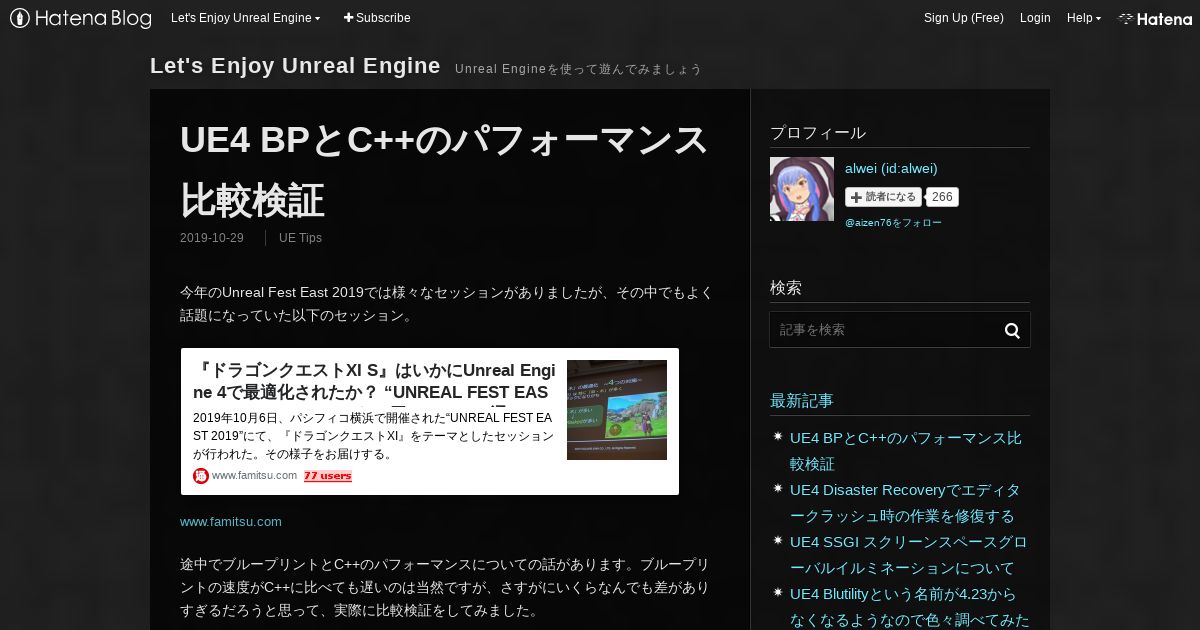
Task: Open the 266 readers count
Action: [x=942, y=197]
